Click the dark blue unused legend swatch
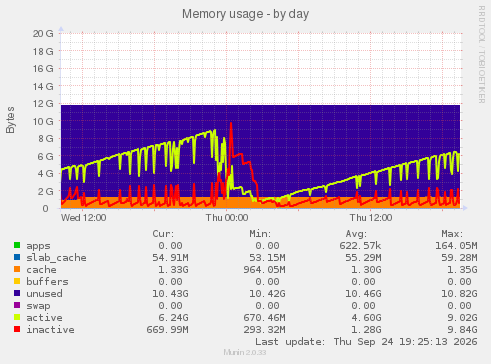Viewport: 491px width, 364px height. [x=17, y=293]
